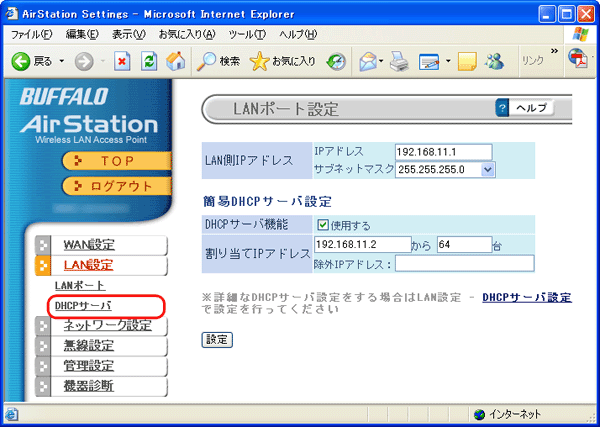The height and width of the screenshot is (427, 600).
Task: Click the 設定 submit button
Action: [217, 340]
